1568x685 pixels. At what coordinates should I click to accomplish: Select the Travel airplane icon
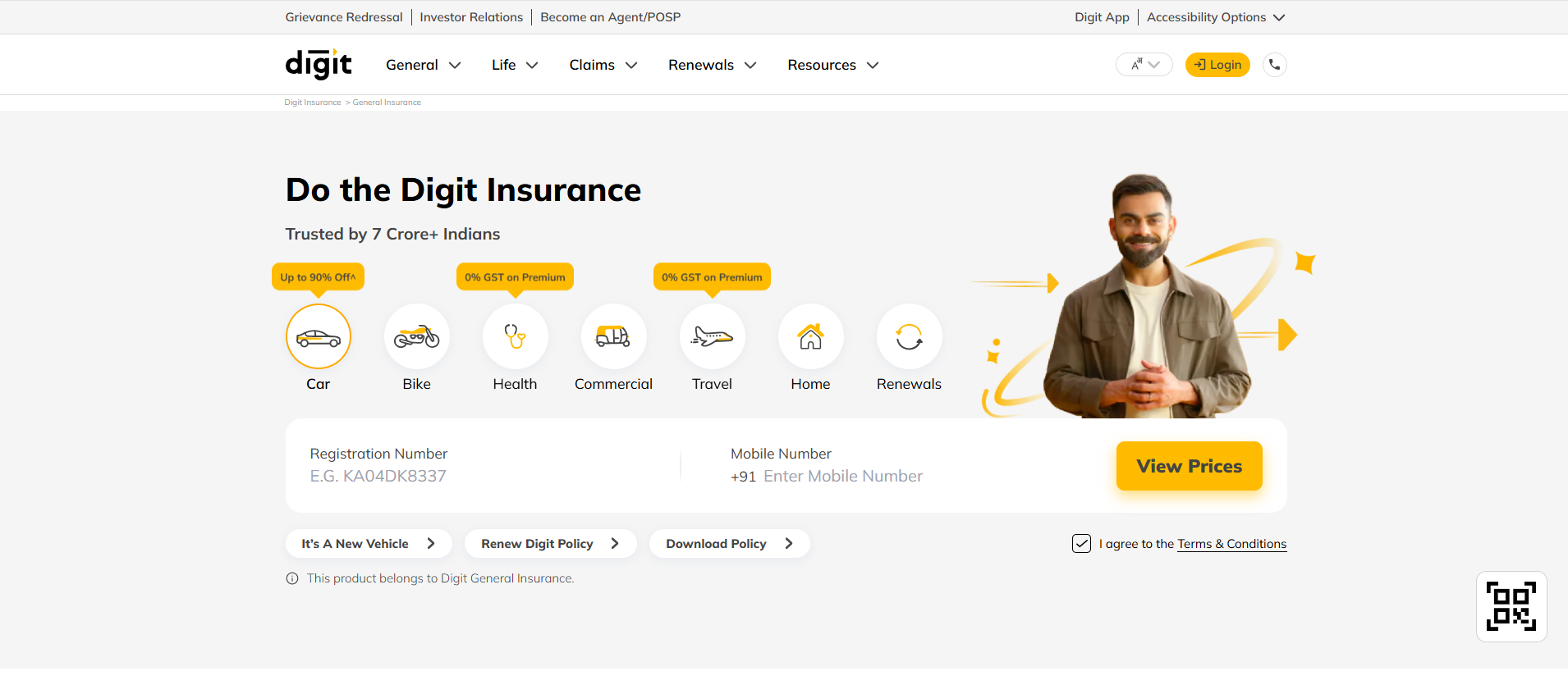tap(713, 336)
